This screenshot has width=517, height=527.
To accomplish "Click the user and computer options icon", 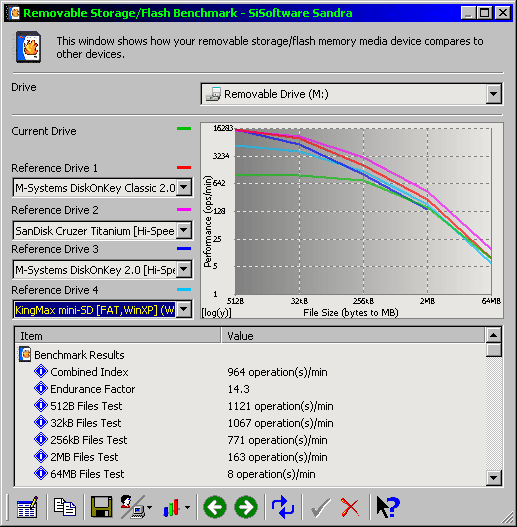I will 133,507.
